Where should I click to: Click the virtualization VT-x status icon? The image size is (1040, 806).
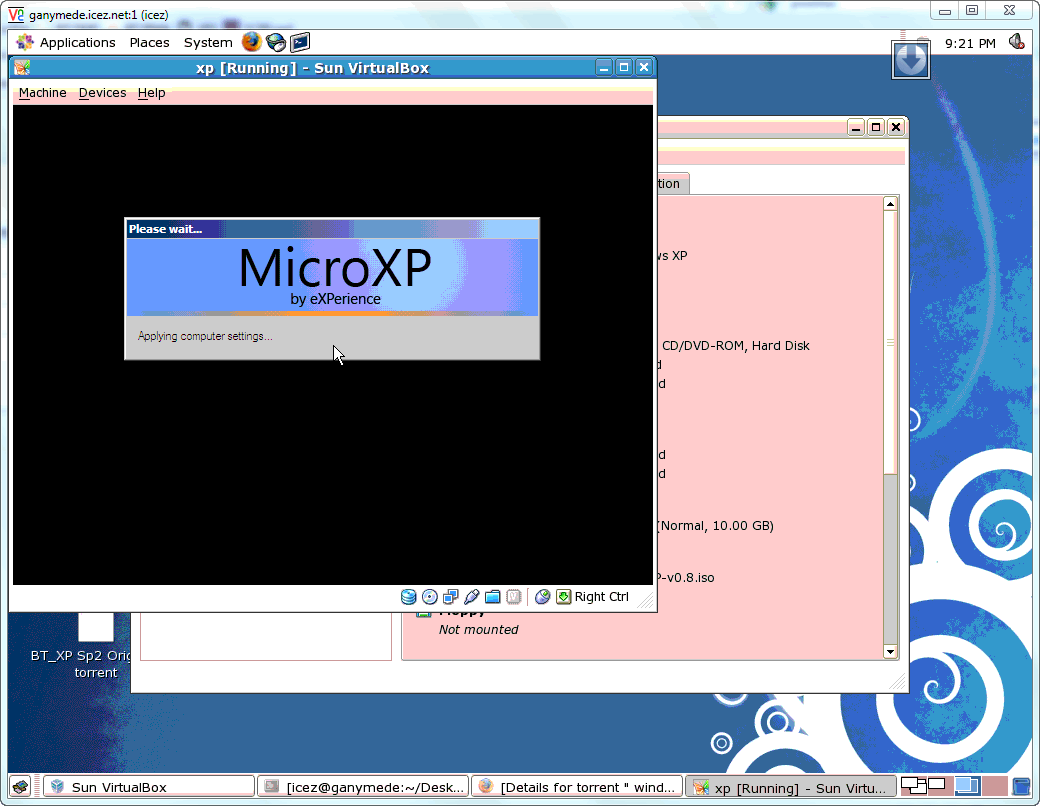[x=514, y=597]
